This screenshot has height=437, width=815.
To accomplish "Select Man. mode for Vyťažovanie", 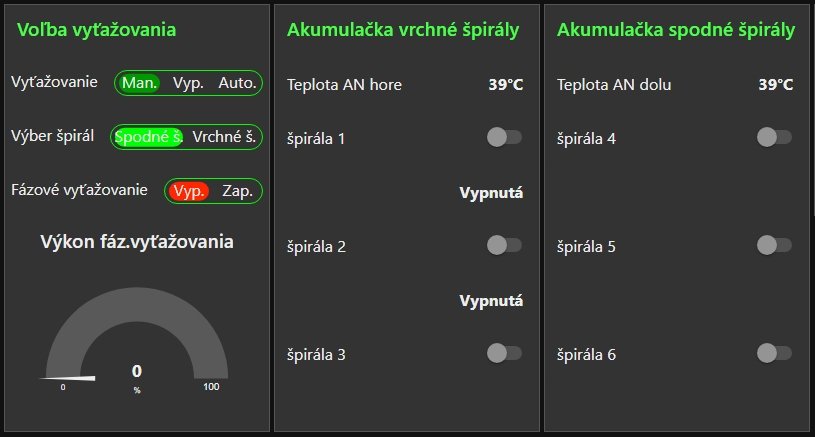I will (x=140, y=83).
